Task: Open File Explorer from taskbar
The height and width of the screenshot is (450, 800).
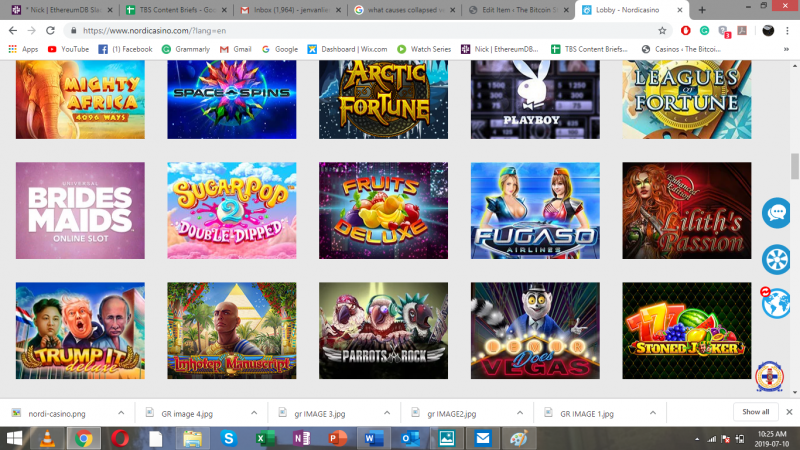Action: coord(192,438)
